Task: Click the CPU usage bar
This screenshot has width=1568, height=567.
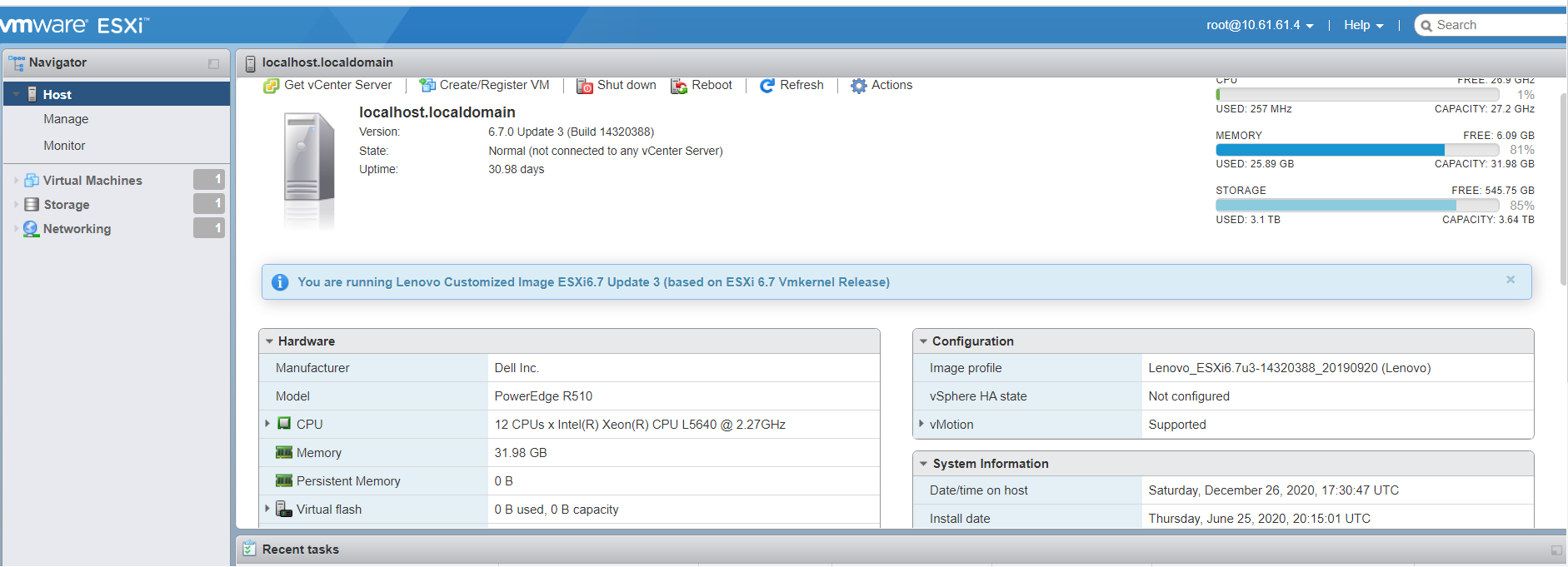Action: 1357,95
